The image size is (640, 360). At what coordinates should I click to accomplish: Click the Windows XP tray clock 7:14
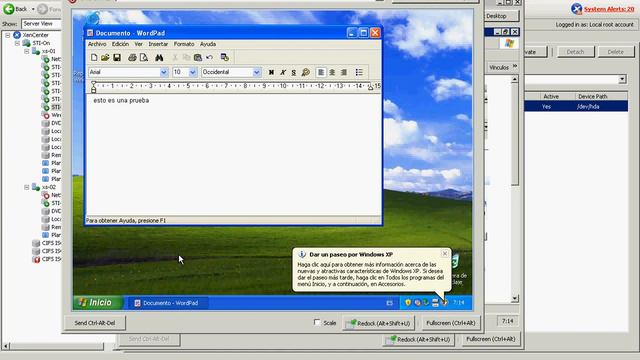[x=459, y=302]
